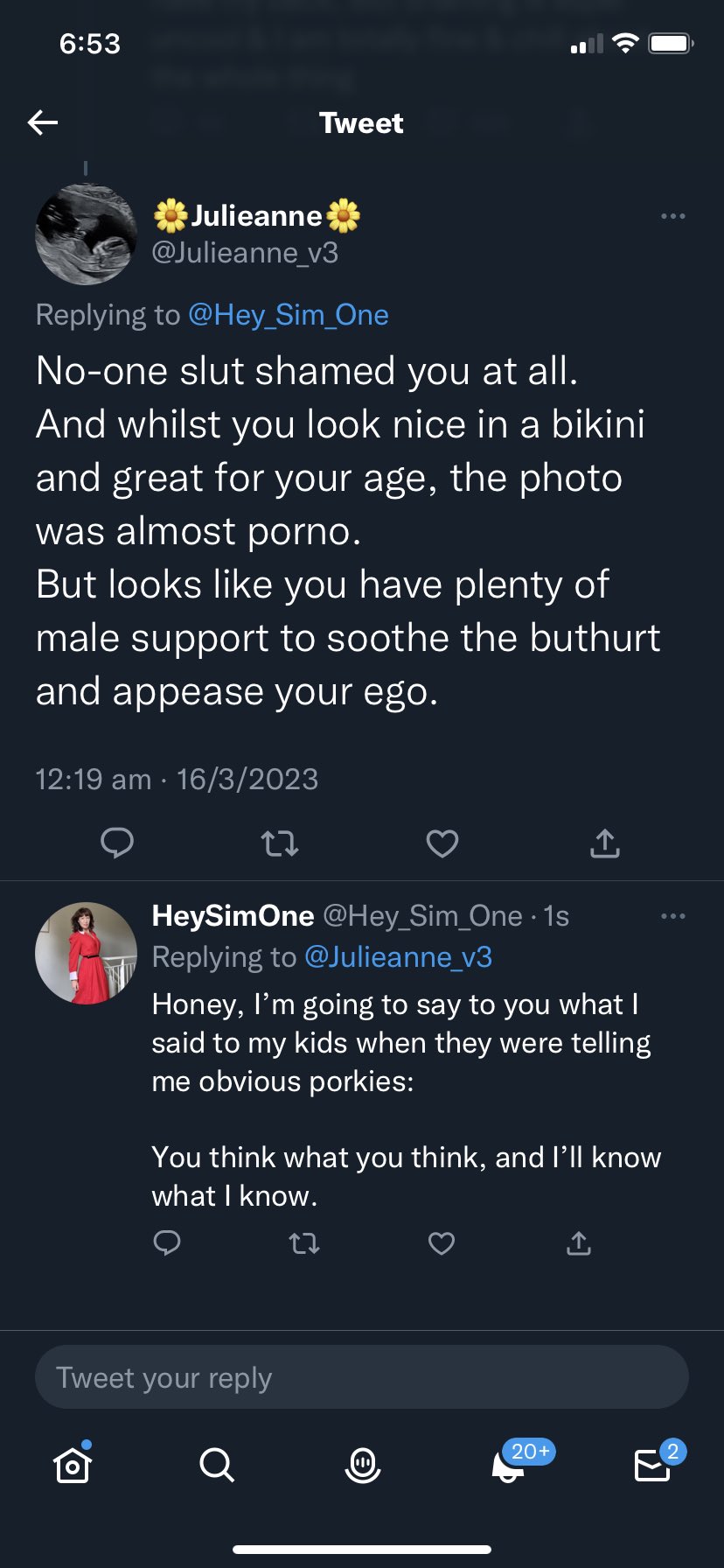Open the @Hey_Sim_One mention link
724x1568 pixels.
(289, 315)
